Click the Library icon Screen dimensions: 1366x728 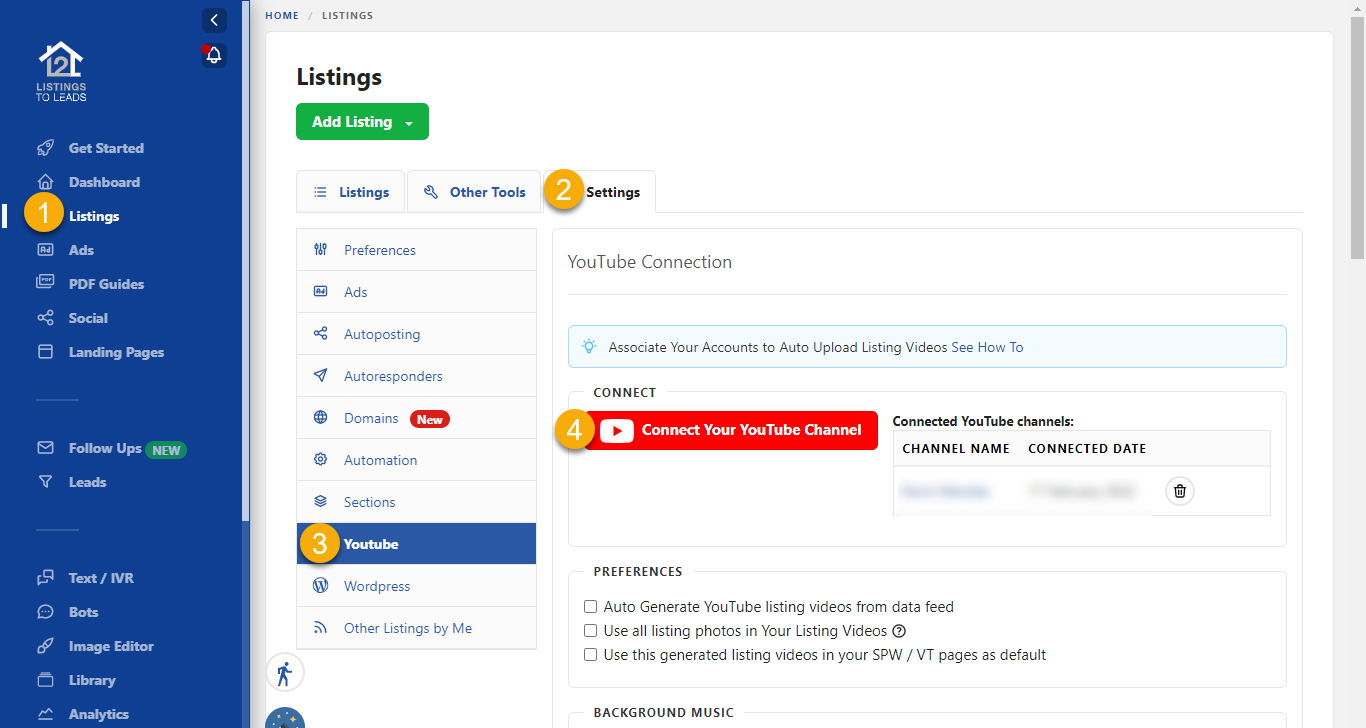click(x=45, y=680)
